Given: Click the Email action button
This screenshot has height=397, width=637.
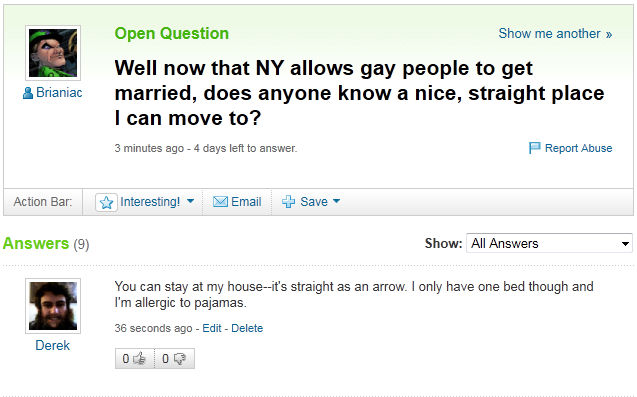Looking at the screenshot, I should (x=237, y=202).
